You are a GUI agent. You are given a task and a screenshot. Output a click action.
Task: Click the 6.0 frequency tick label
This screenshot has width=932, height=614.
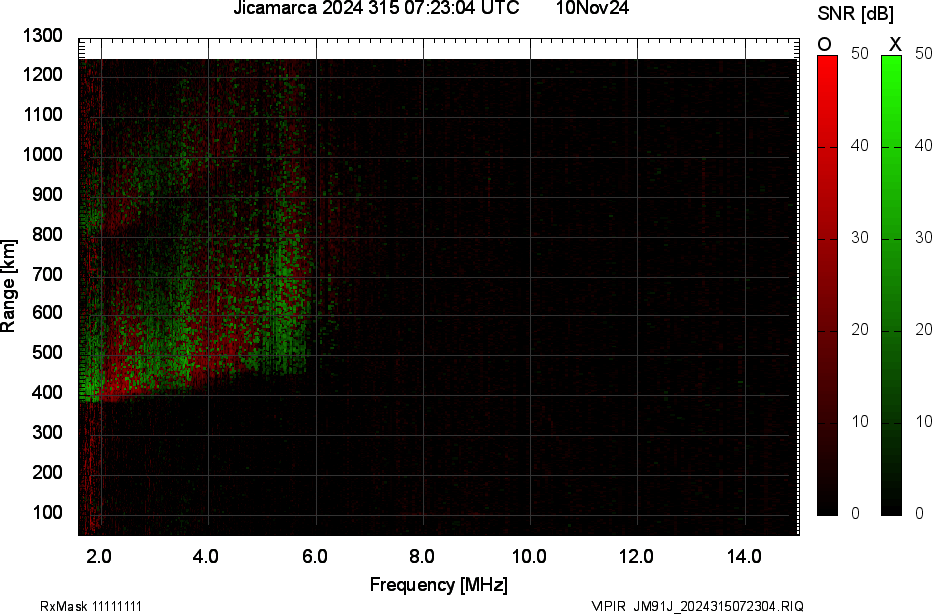tap(314, 556)
